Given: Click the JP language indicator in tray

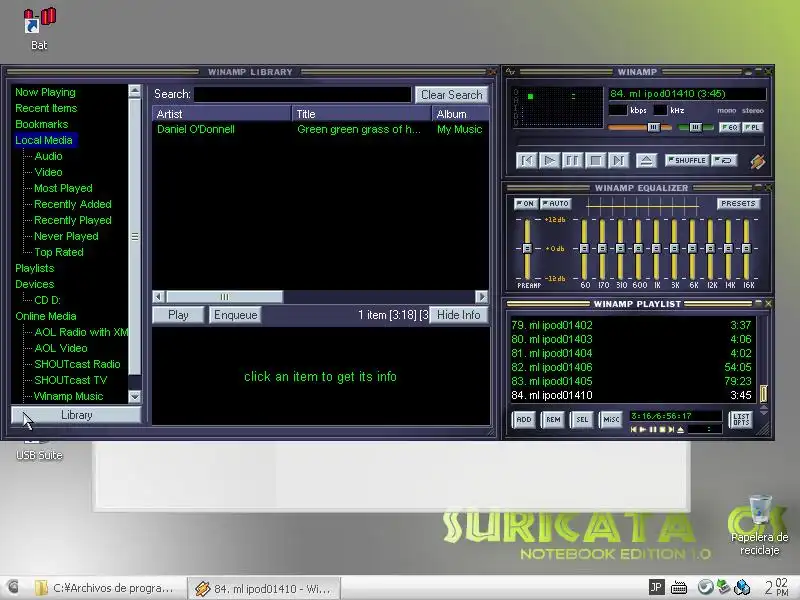Looking at the screenshot, I should (656, 587).
